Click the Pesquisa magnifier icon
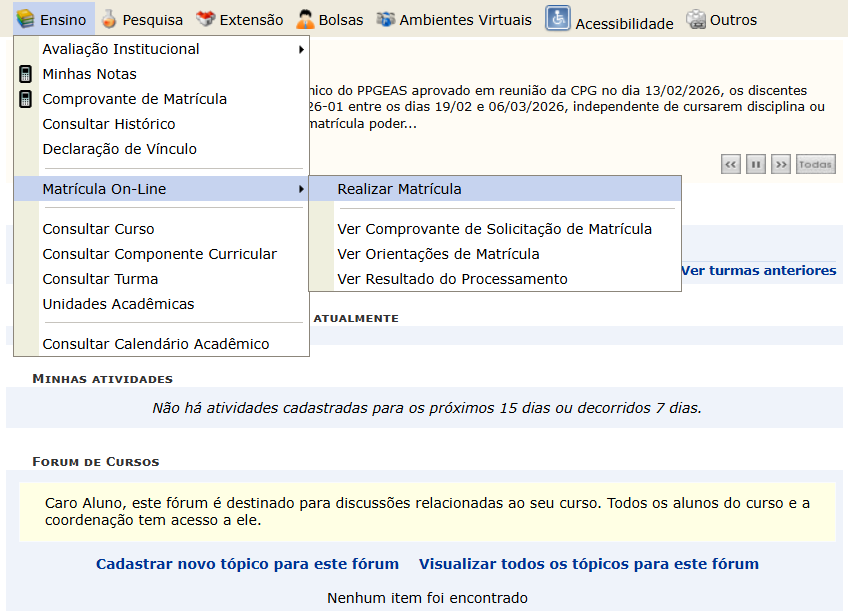 click(108, 17)
